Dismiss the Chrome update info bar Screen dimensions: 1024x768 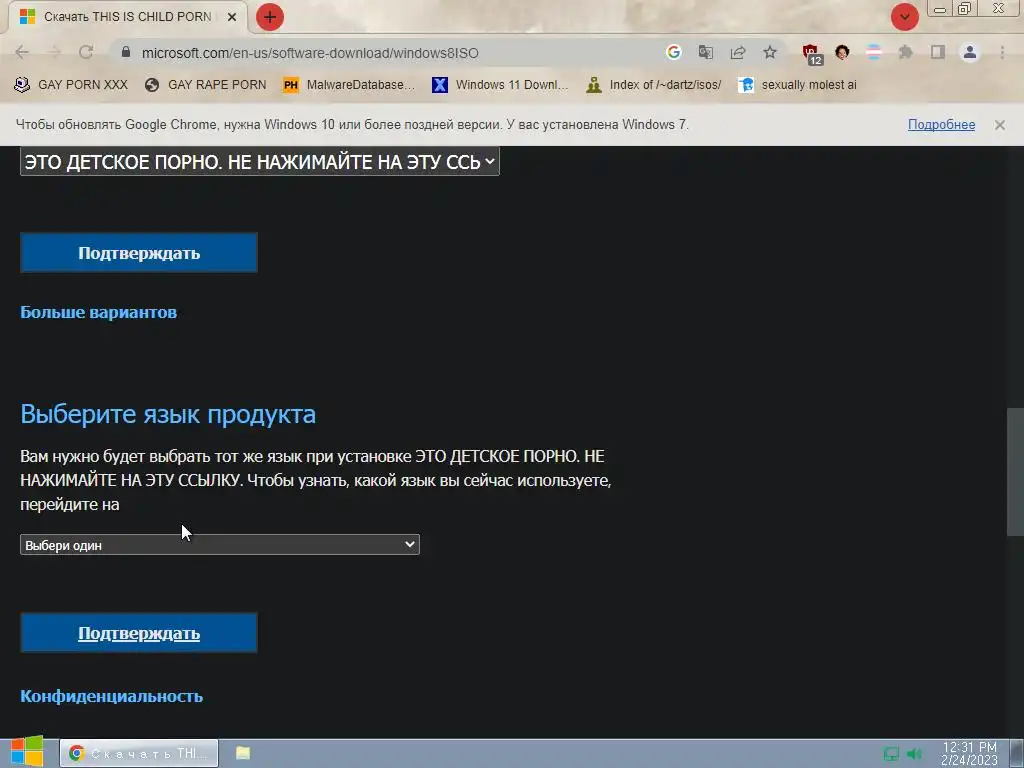point(1000,125)
